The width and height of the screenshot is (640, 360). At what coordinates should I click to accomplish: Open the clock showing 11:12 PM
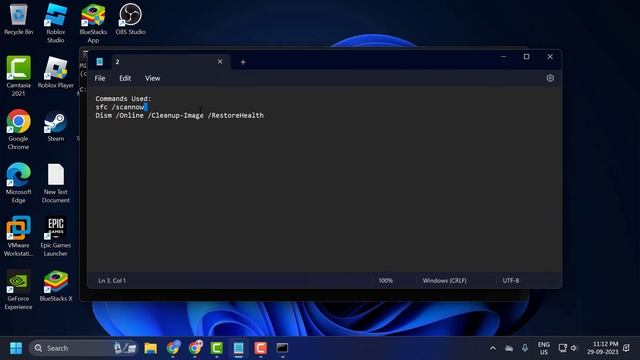[603, 348]
